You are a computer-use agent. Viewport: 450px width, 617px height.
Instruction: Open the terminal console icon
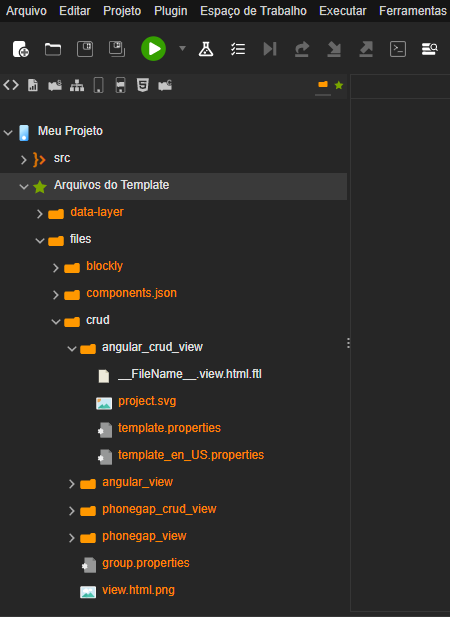398,49
